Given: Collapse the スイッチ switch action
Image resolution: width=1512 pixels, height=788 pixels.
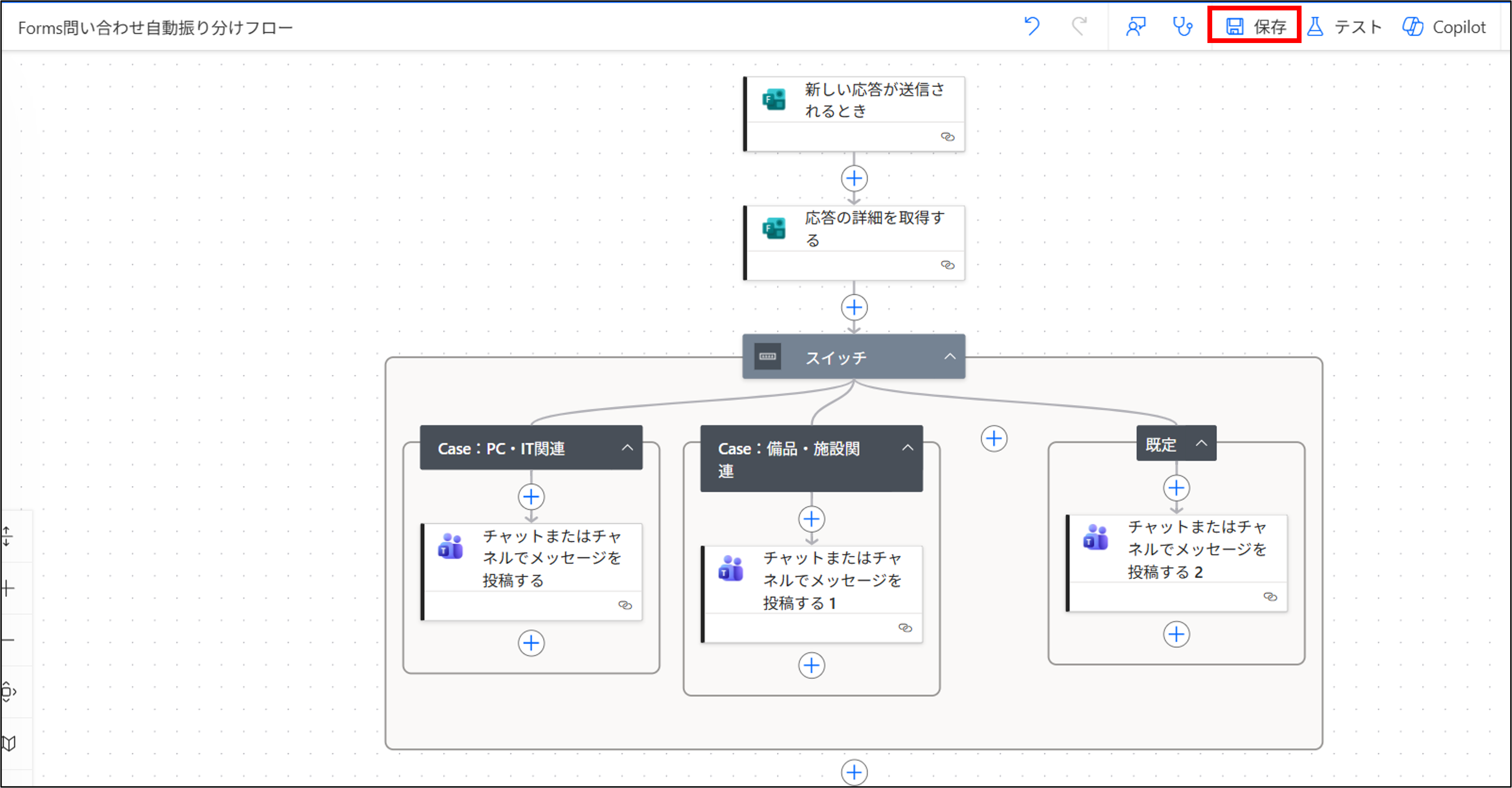Looking at the screenshot, I should pyautogui.click(x=950, y=357).
